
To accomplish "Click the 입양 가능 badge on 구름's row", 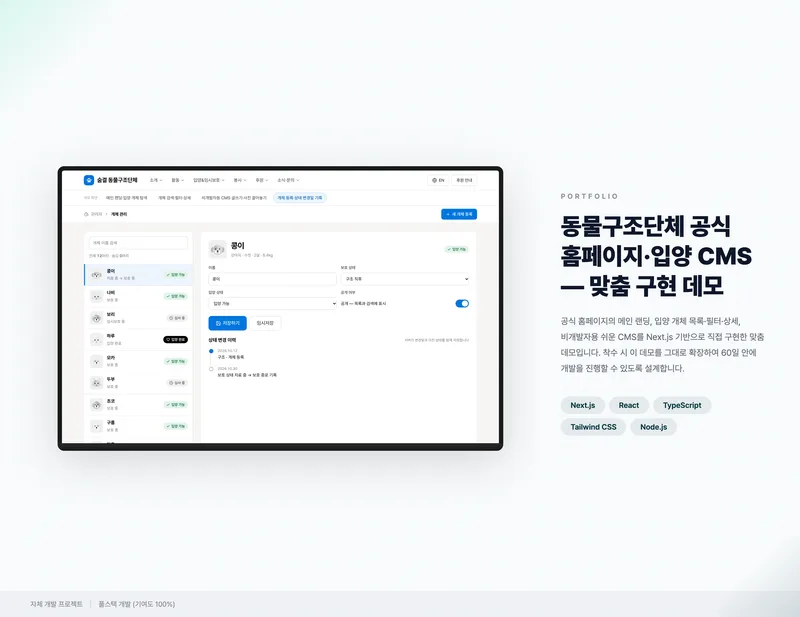I will coord(176,426).
